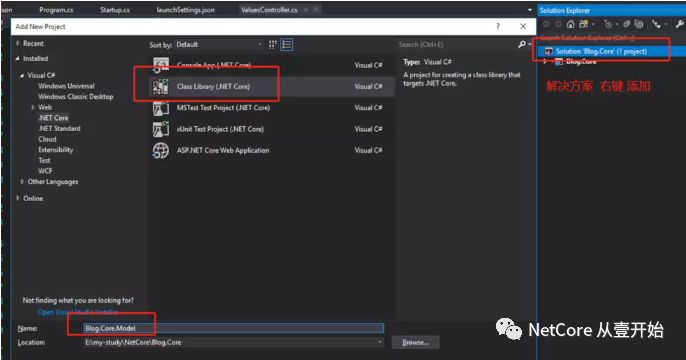This screenshot has height=360, width=686.
Task: Open the dialog help question mark
Action: [x=498, y=26]
